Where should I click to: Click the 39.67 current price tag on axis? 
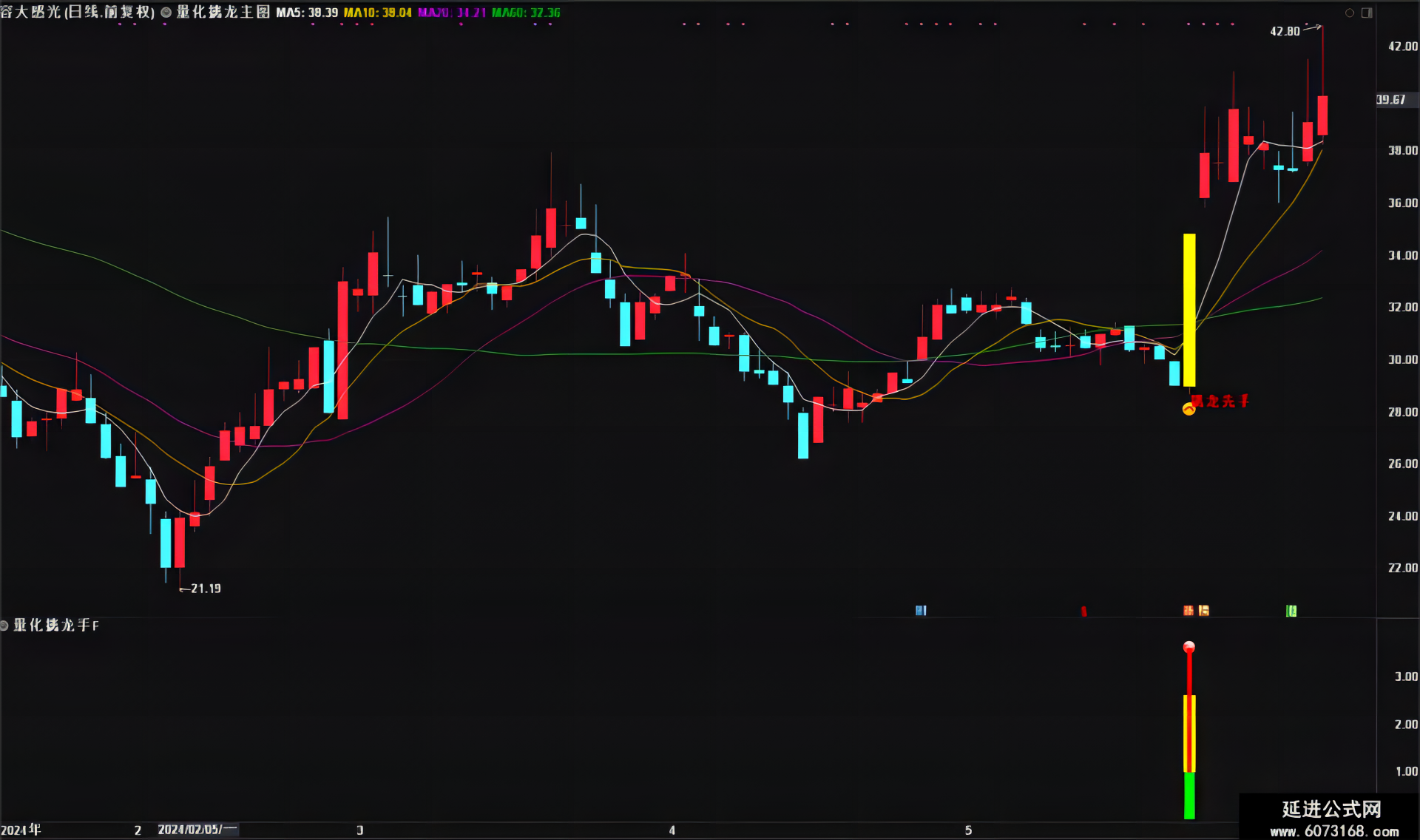coord(1391,100)
